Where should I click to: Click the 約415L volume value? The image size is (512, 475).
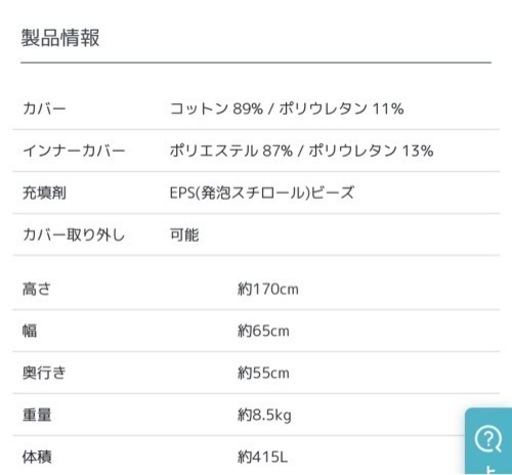[x=262, y=457]
